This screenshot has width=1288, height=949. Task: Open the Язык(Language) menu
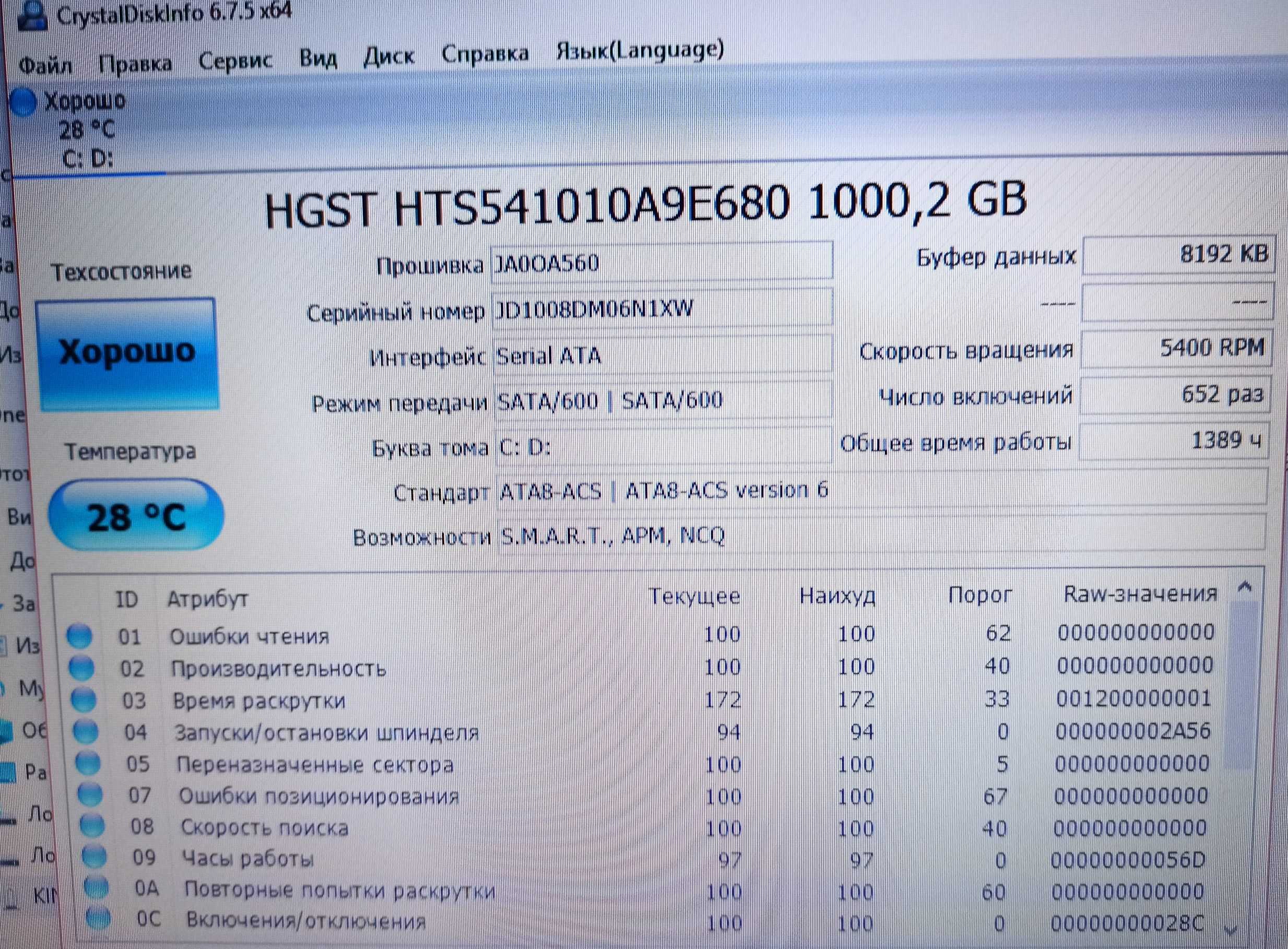pyautogui.click(x=640, y=51)
